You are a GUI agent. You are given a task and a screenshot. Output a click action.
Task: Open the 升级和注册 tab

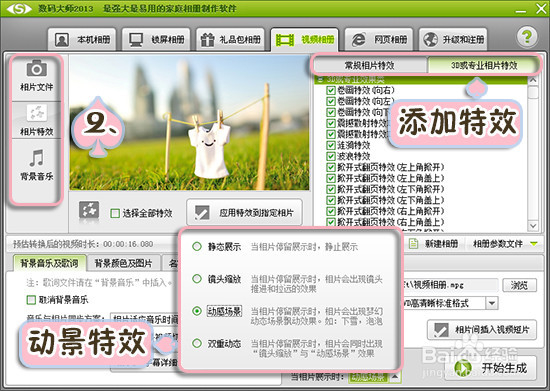coord(453,39)
